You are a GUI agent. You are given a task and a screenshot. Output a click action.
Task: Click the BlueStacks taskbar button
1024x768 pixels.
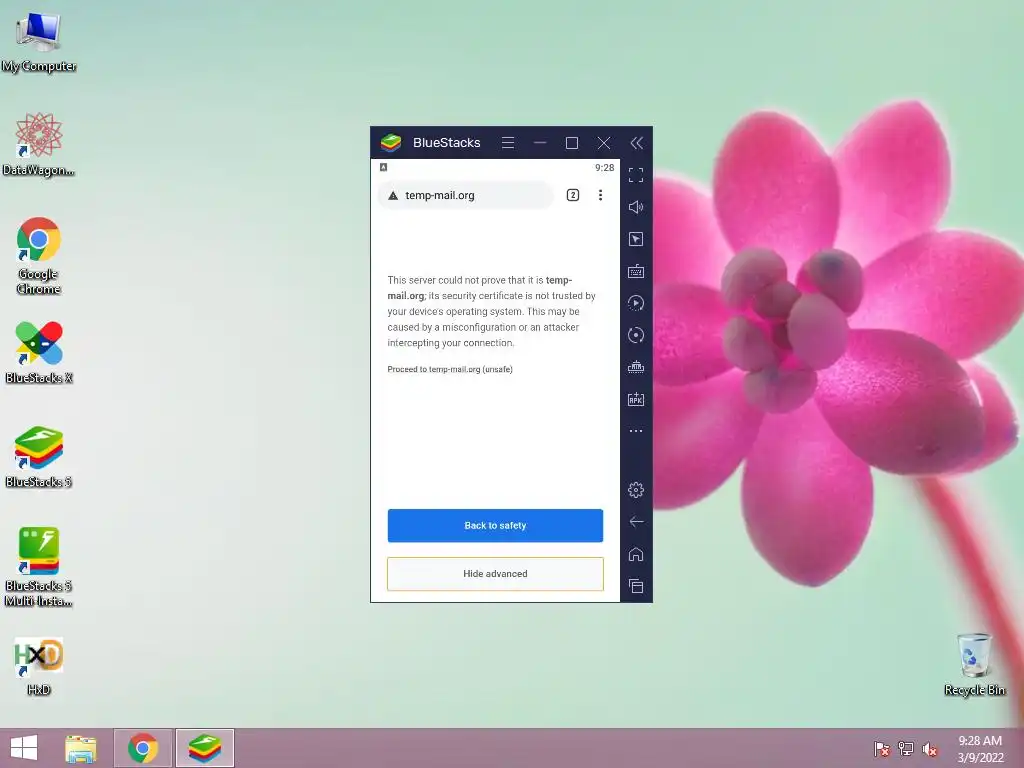[x=204, y=748]
